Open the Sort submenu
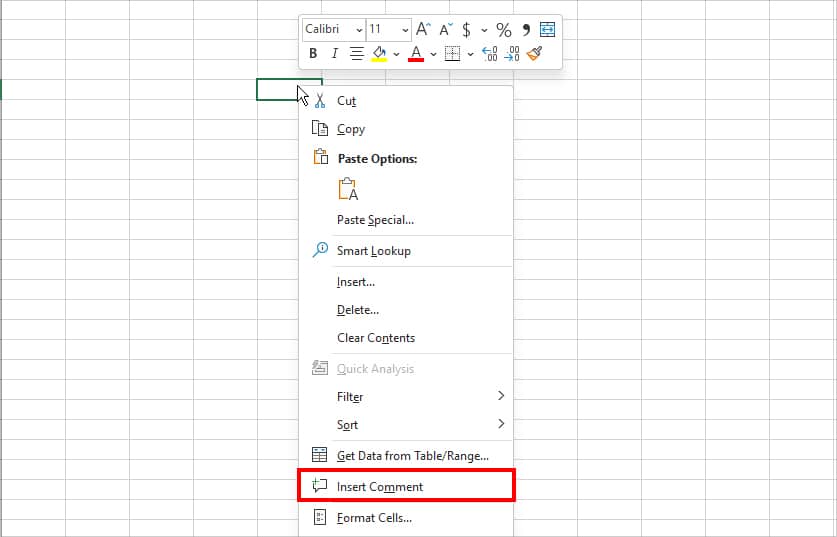Image resolution: width=837 pixels, height=537 pixels. point(406,425)
